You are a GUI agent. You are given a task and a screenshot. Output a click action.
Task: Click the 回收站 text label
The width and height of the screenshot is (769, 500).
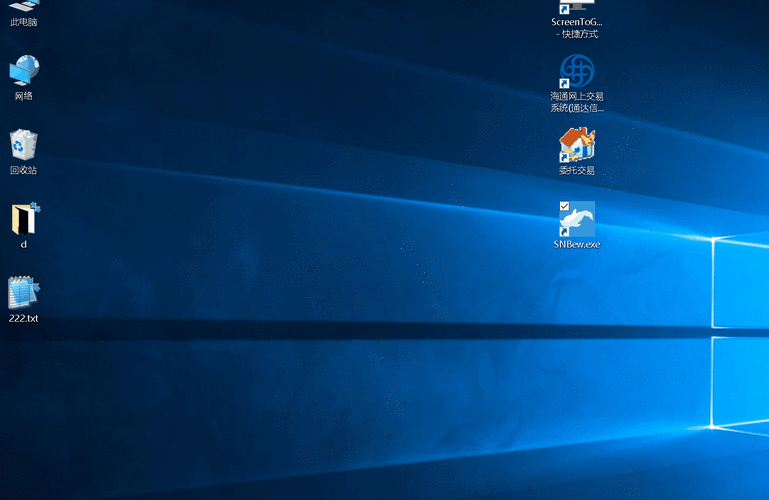coord(24,171)
